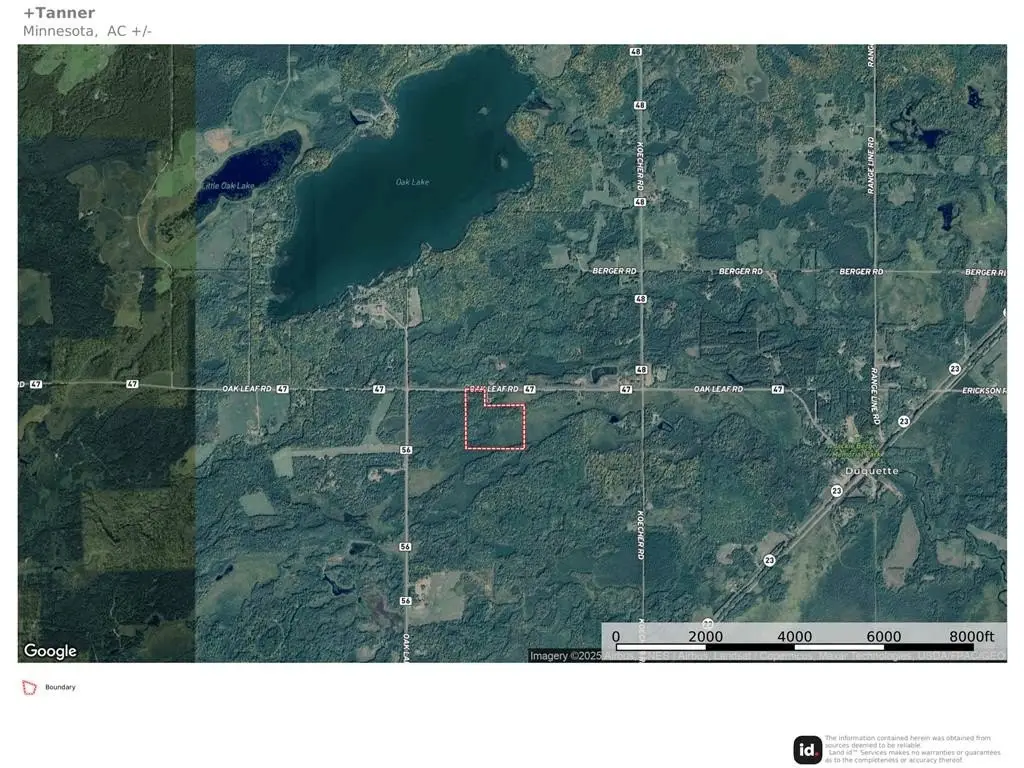
Task: Click the Berger Rd label at far right
Action: pyautogui.click(x=985, y=272)
